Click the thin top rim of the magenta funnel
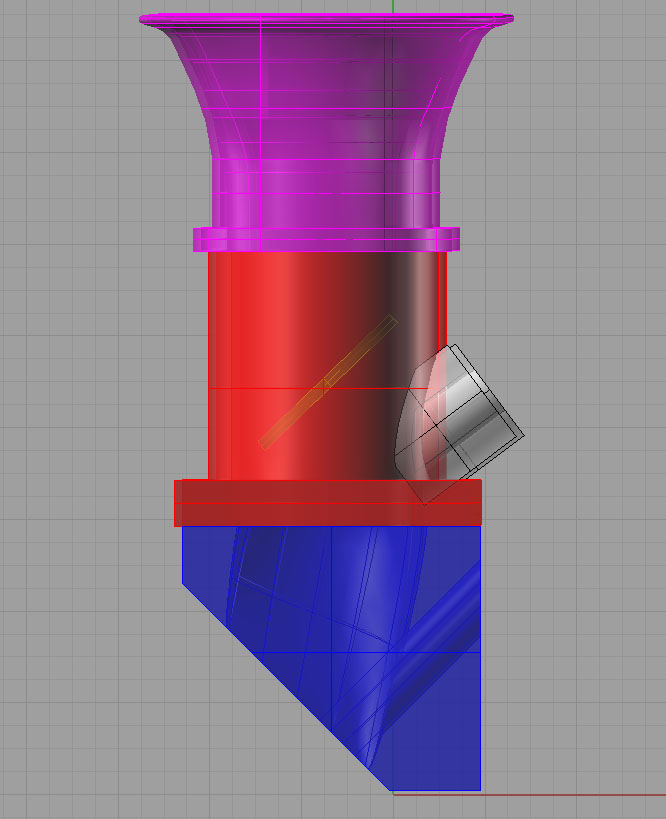This screenshot has height=819, width=666. pyautogui.click(x=326, y=19)
